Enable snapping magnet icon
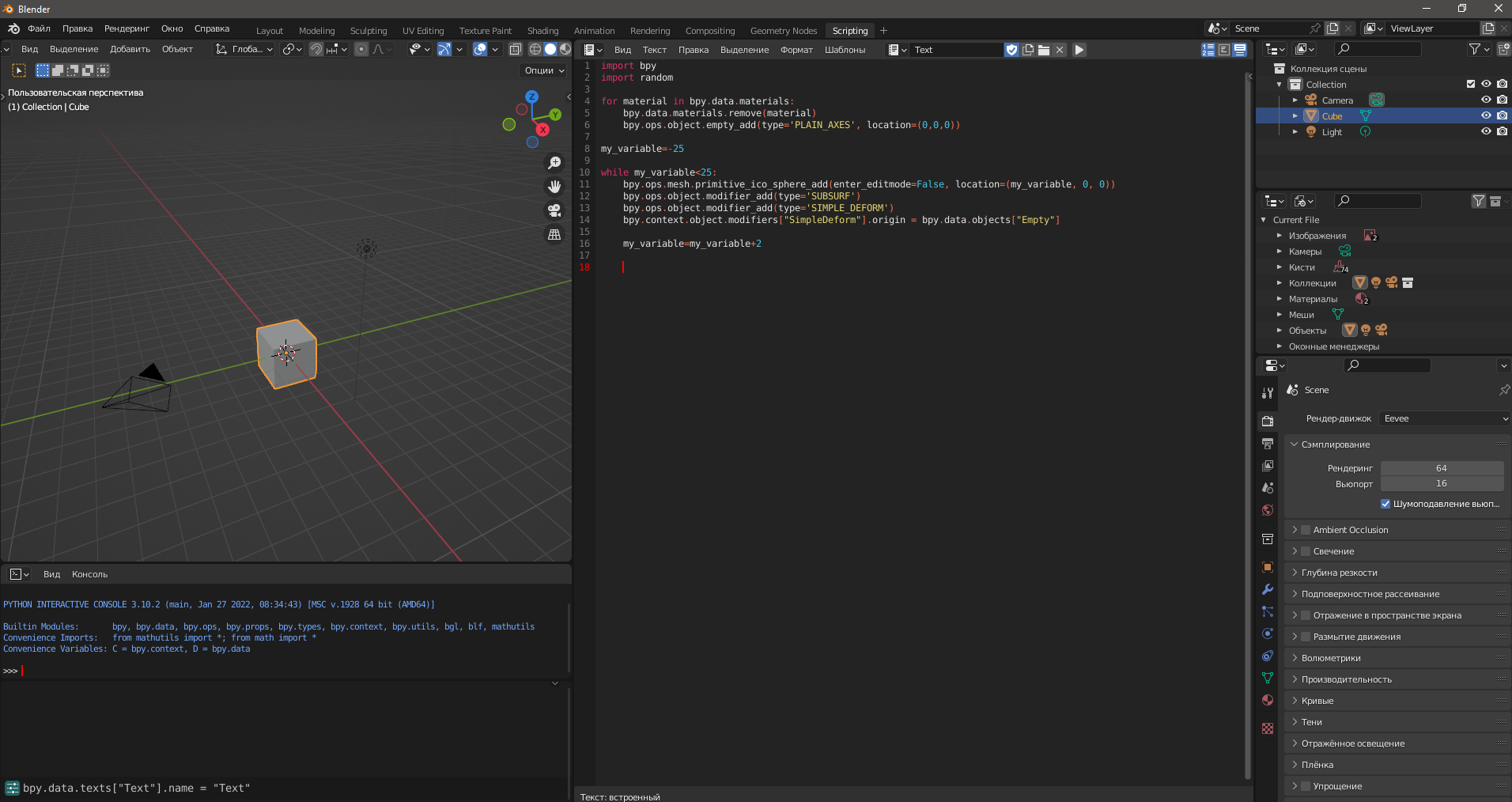The image size is (1512, 802). coord(316,49)
